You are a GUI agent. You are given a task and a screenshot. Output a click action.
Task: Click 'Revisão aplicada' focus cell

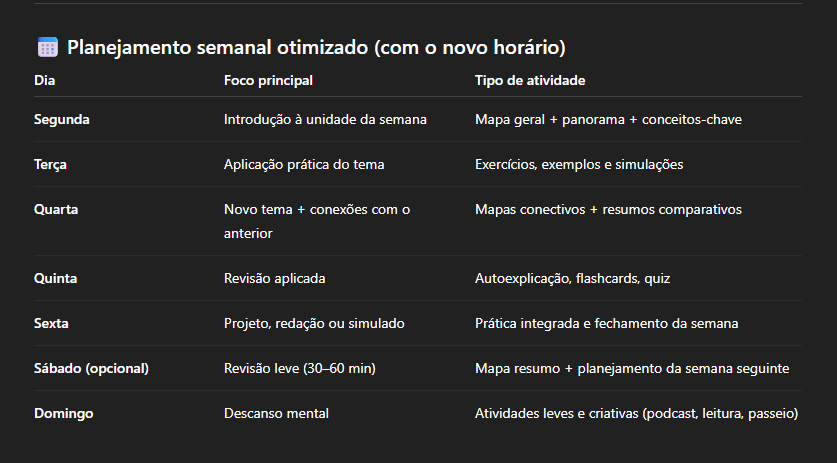274,278
